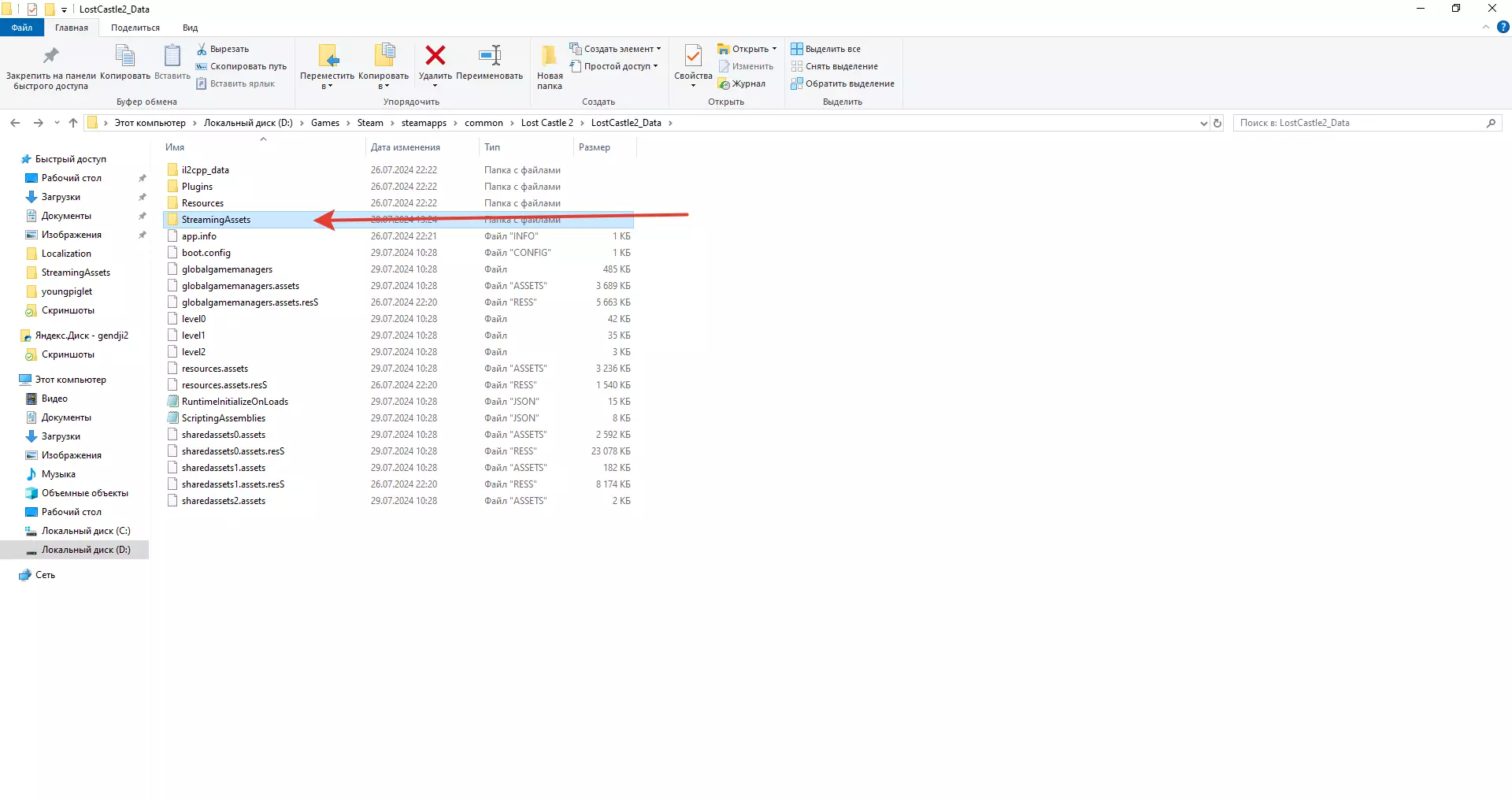
Task: Open the Открыть dropdown arrow
Action: 774,49
